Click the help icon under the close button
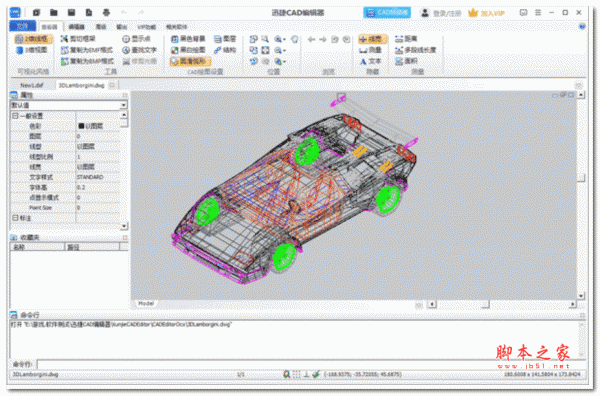This screenshot has height=396, width=600. [x=582, y=26]
